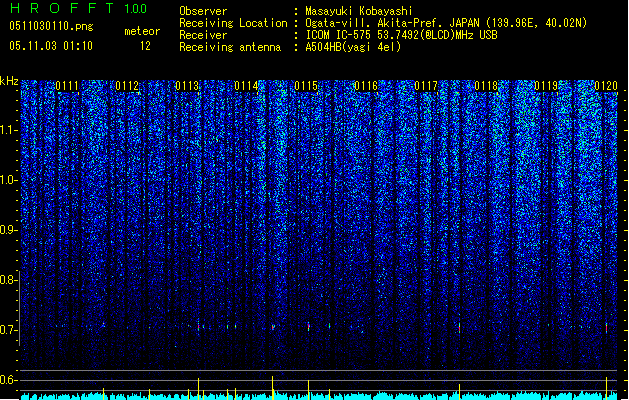Click time marker 0117
The width and height of the screenshot is (629, 400).
coord(426,86)
